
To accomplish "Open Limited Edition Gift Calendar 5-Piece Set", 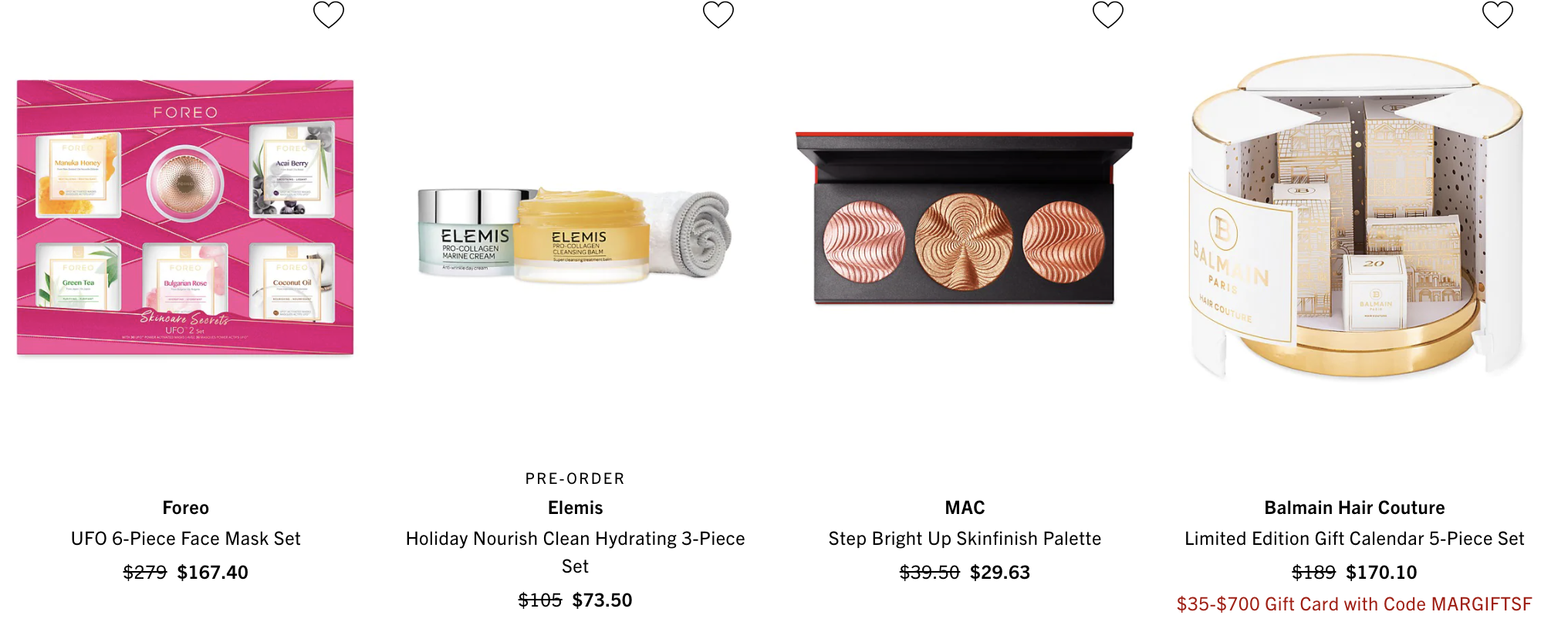I will click(x=1355, y=539).
